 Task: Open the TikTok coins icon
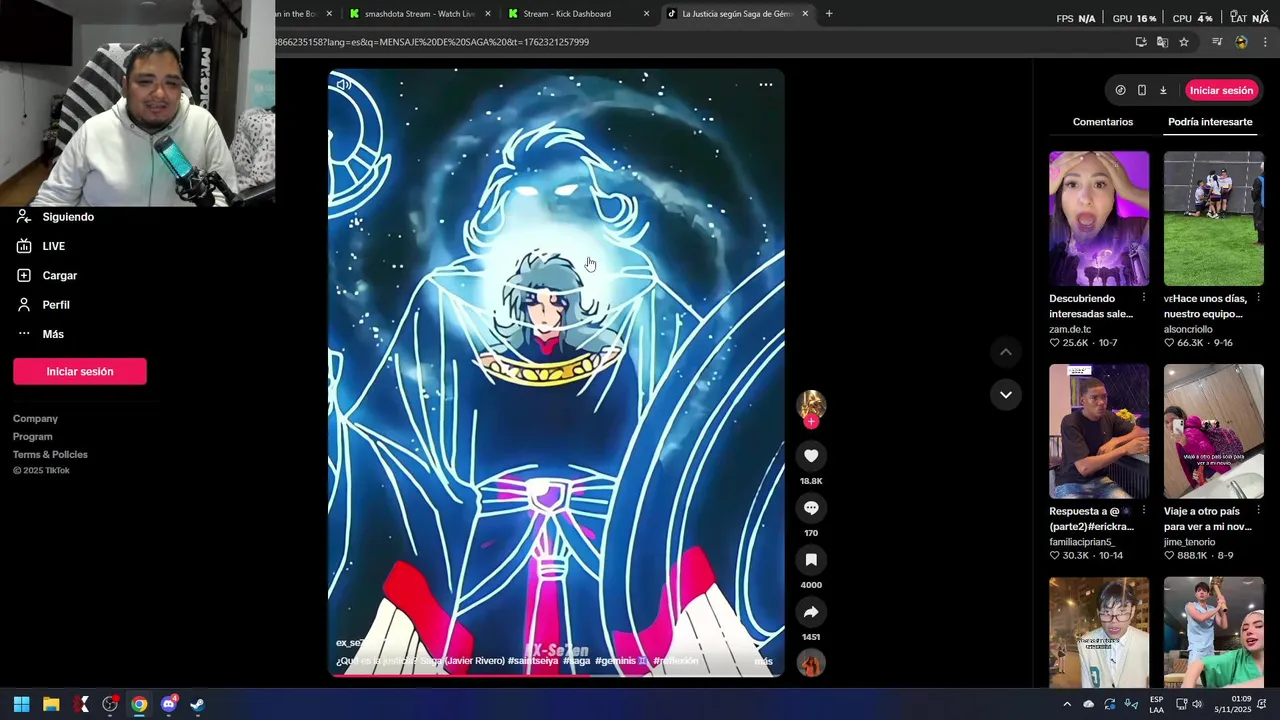(x=1120, y=90)
